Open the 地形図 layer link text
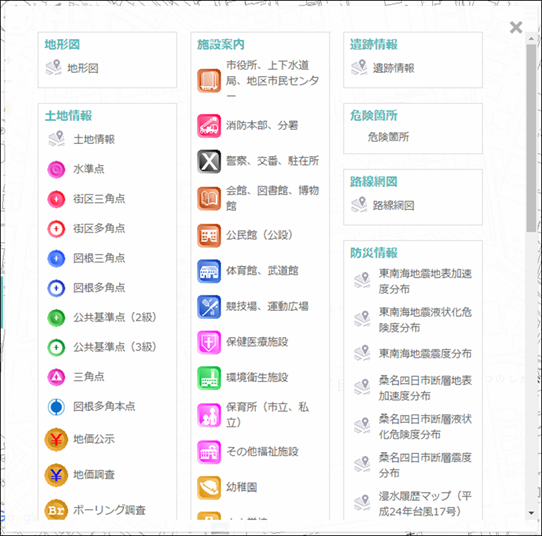This screenshot has height=536, width=542. pyautogui.click(x=83, y=68)
